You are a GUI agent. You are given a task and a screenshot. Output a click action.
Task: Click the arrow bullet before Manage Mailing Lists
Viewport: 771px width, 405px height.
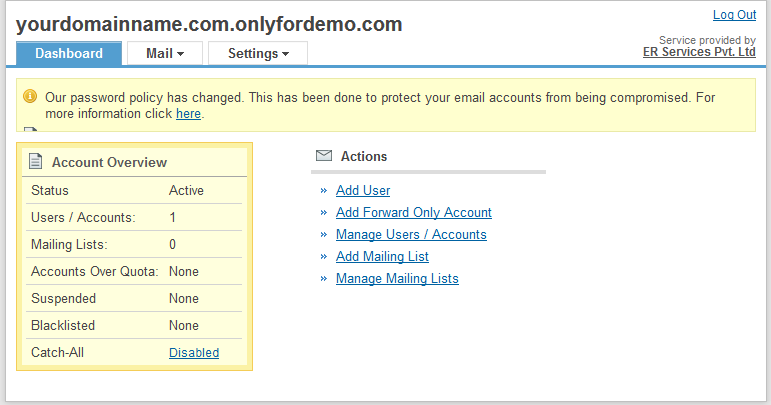click(324, 278)
